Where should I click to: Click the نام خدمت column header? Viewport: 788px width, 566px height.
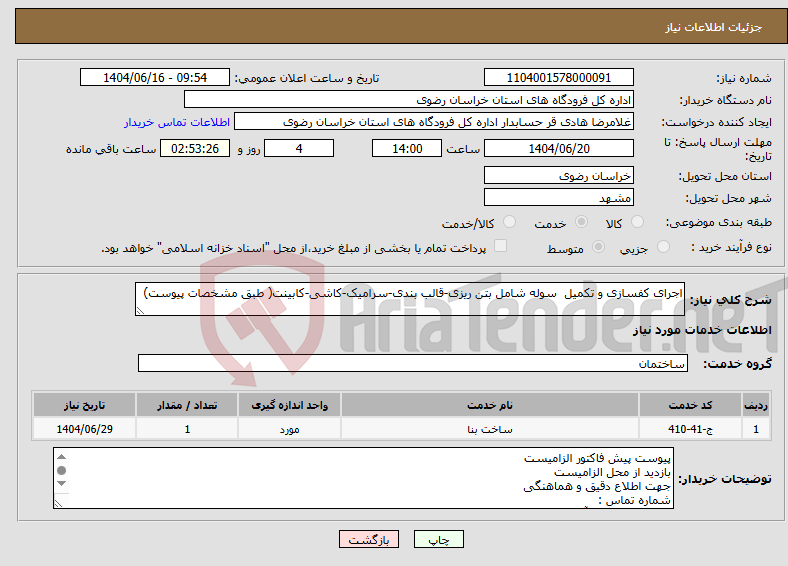[x=490, y=405]
